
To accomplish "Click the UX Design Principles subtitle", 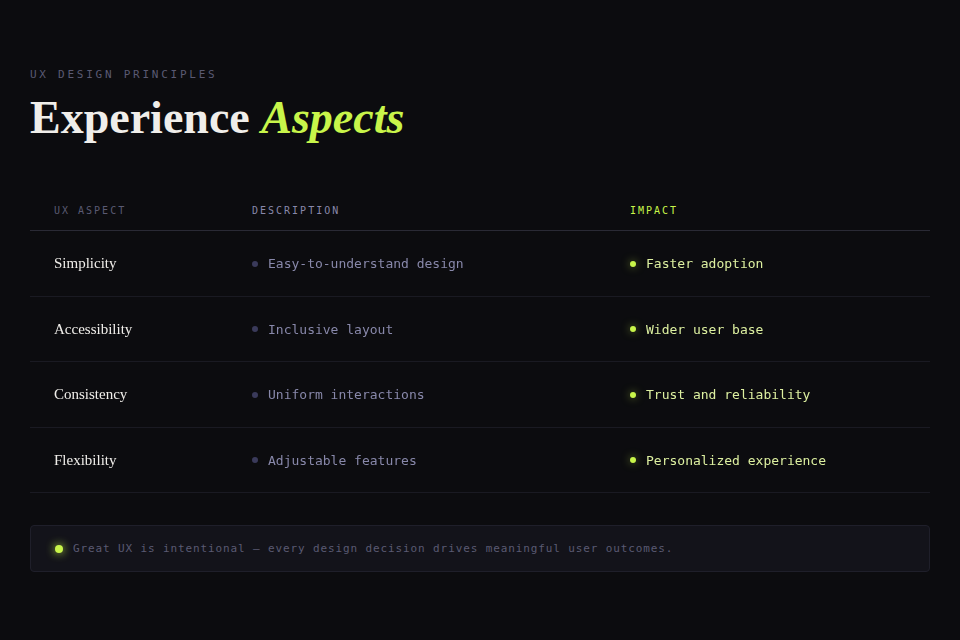I will tap(123, 74).
